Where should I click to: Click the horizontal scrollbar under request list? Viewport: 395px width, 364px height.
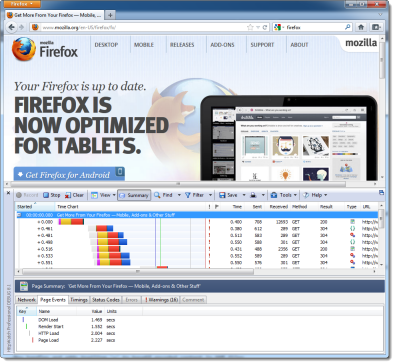click(138, 271)
